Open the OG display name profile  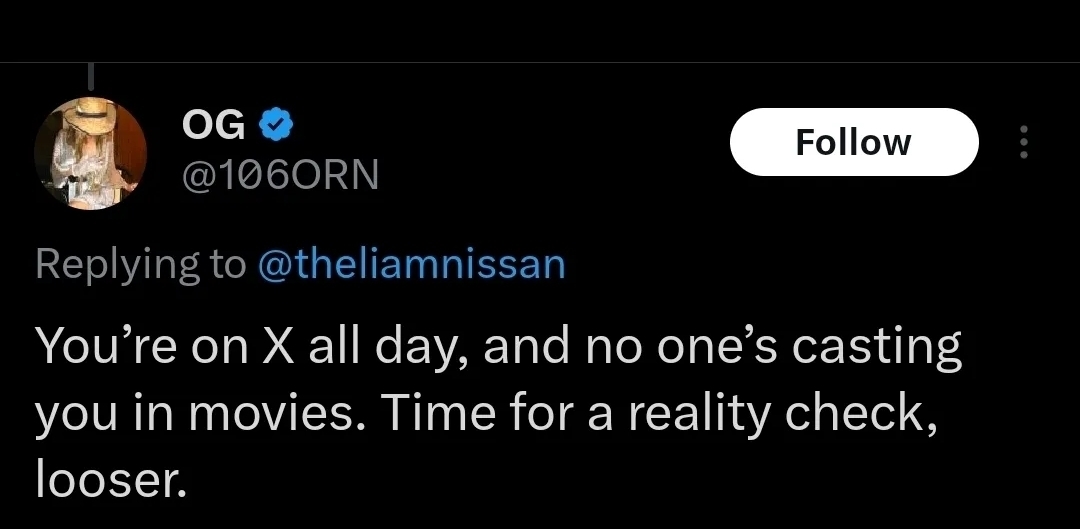click(x=212, y=125)
